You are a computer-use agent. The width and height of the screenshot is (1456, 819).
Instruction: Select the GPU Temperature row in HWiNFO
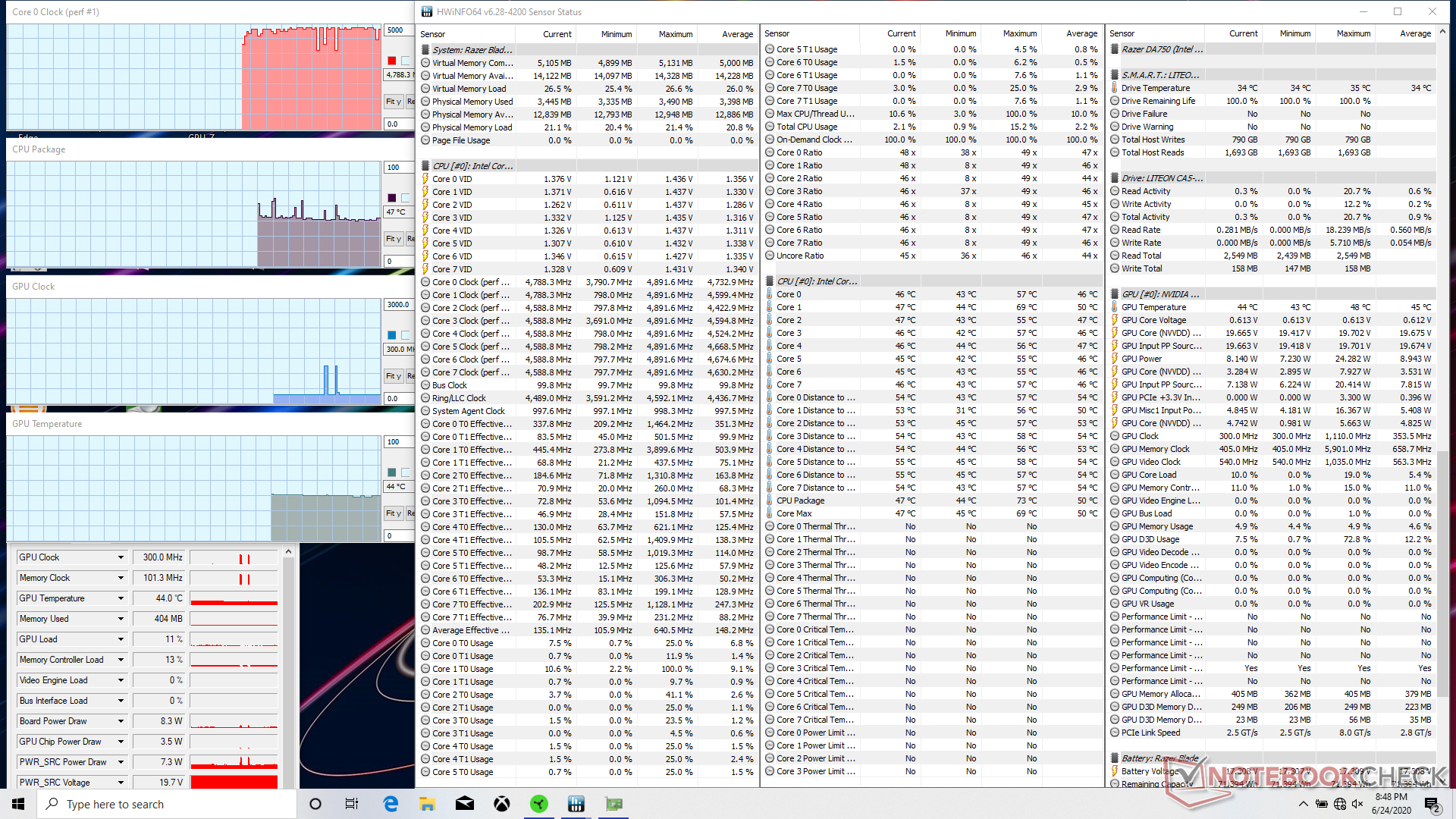pos(1153,307)
